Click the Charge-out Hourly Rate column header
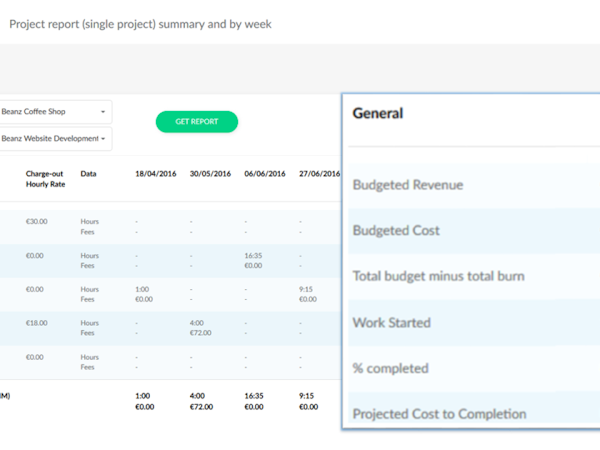 [x=45, y=179]
